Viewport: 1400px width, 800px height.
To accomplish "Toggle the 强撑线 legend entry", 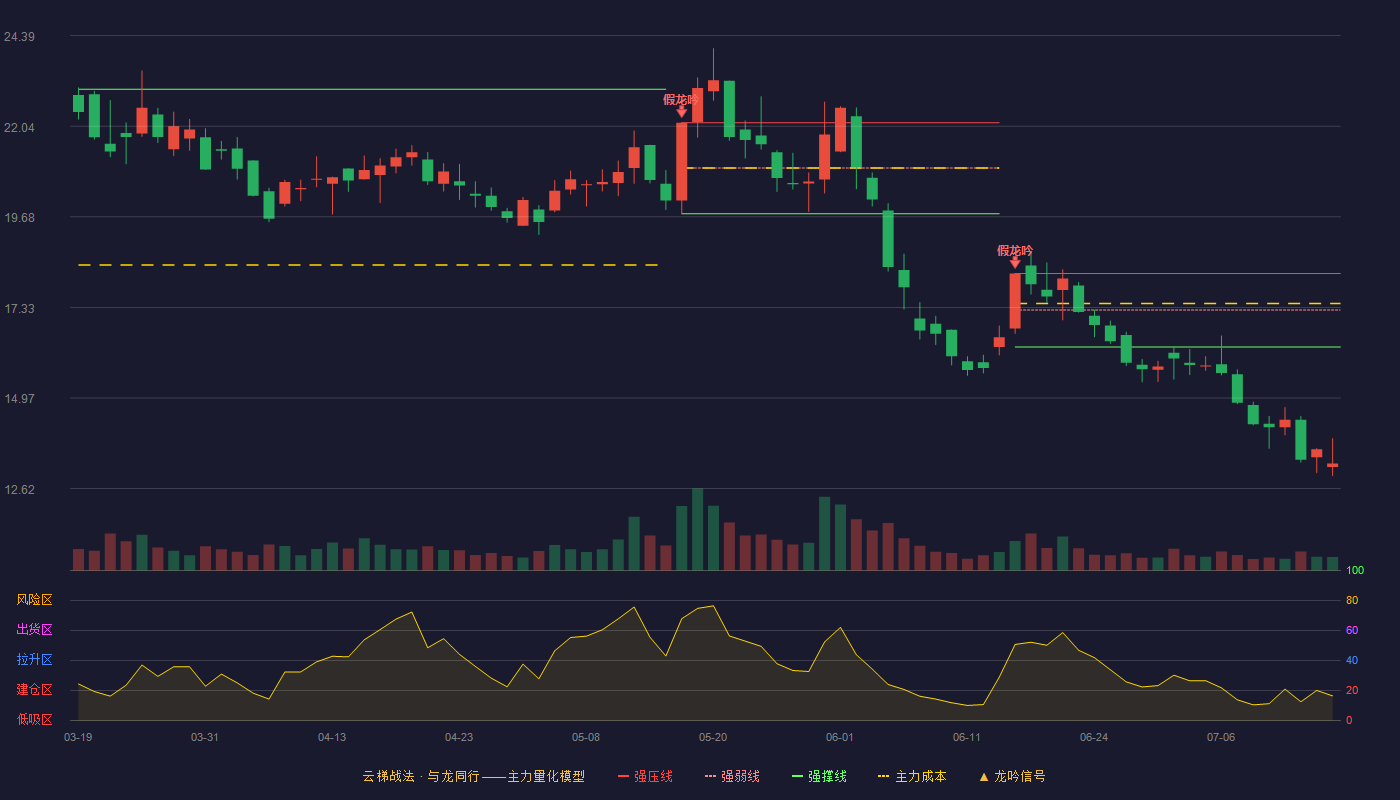I will point(820,776).
